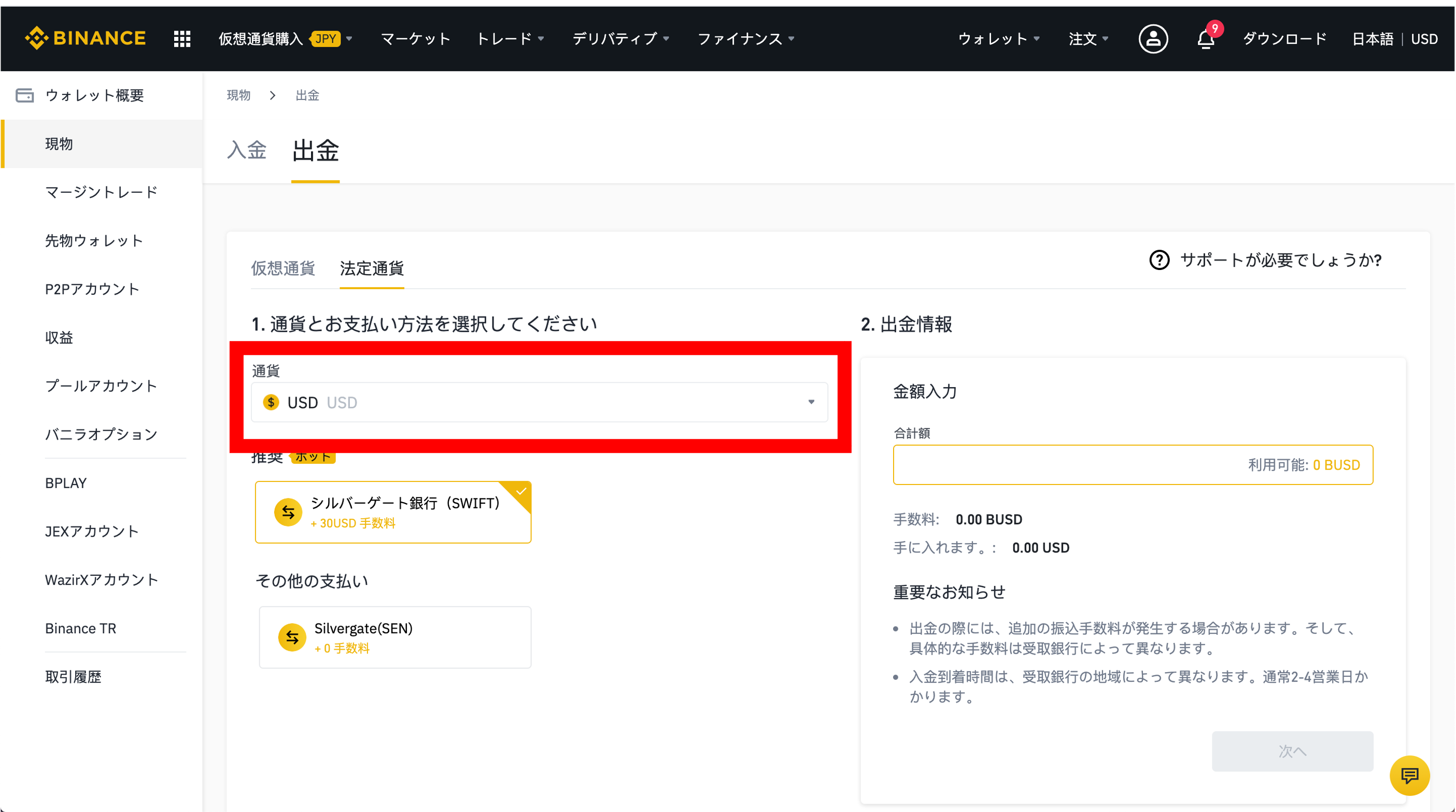Expand the 仮想通貨購入 JPY menu
The height and width of the screenshot is (812, 1456).
click(x=286, y=38)
